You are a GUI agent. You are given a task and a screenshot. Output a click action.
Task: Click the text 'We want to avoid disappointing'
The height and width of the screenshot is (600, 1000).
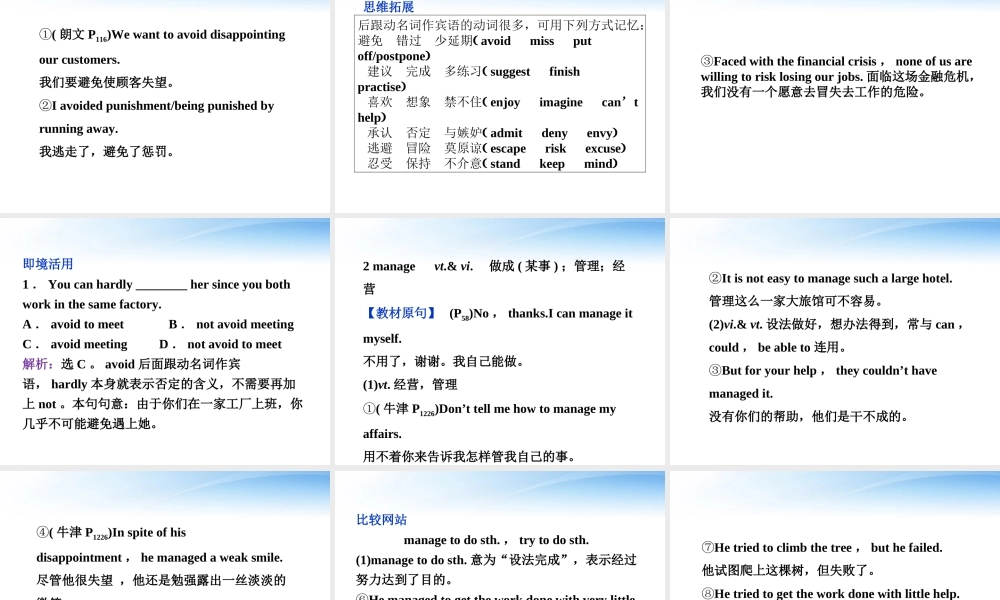point(198,34)
